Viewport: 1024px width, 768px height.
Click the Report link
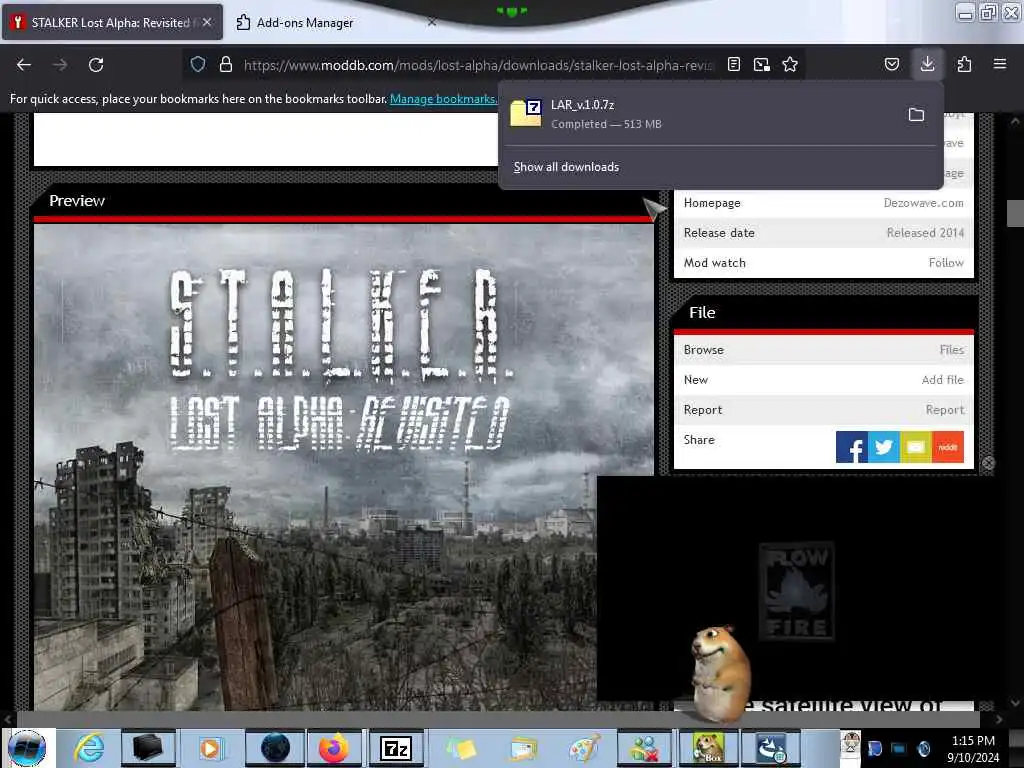coord(944,410)
